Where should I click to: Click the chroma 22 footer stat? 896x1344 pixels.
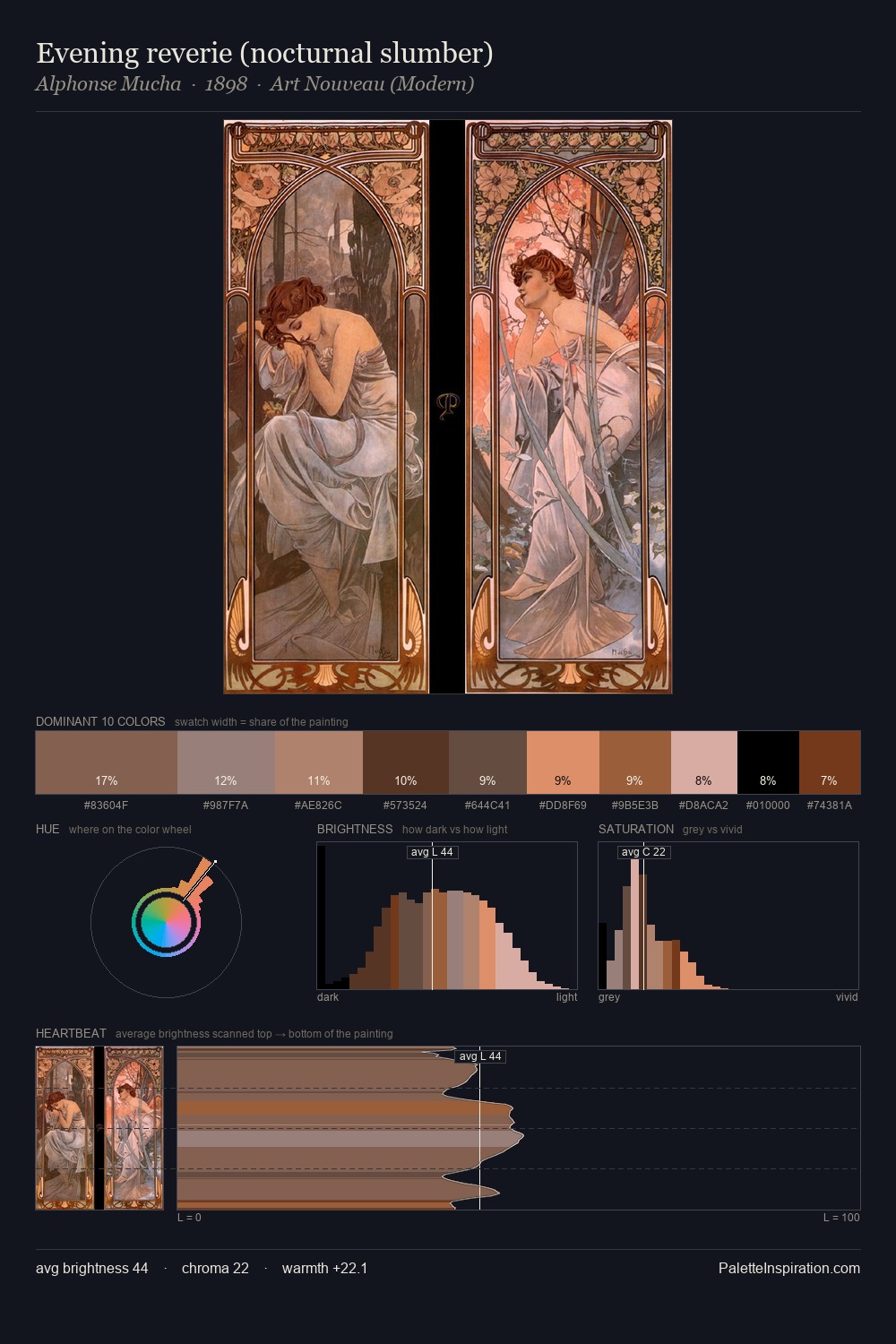[x=215, y=1268]
